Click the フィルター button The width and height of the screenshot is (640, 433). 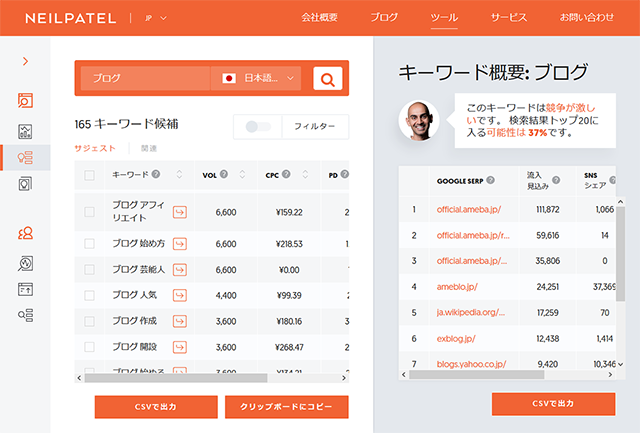315,127
